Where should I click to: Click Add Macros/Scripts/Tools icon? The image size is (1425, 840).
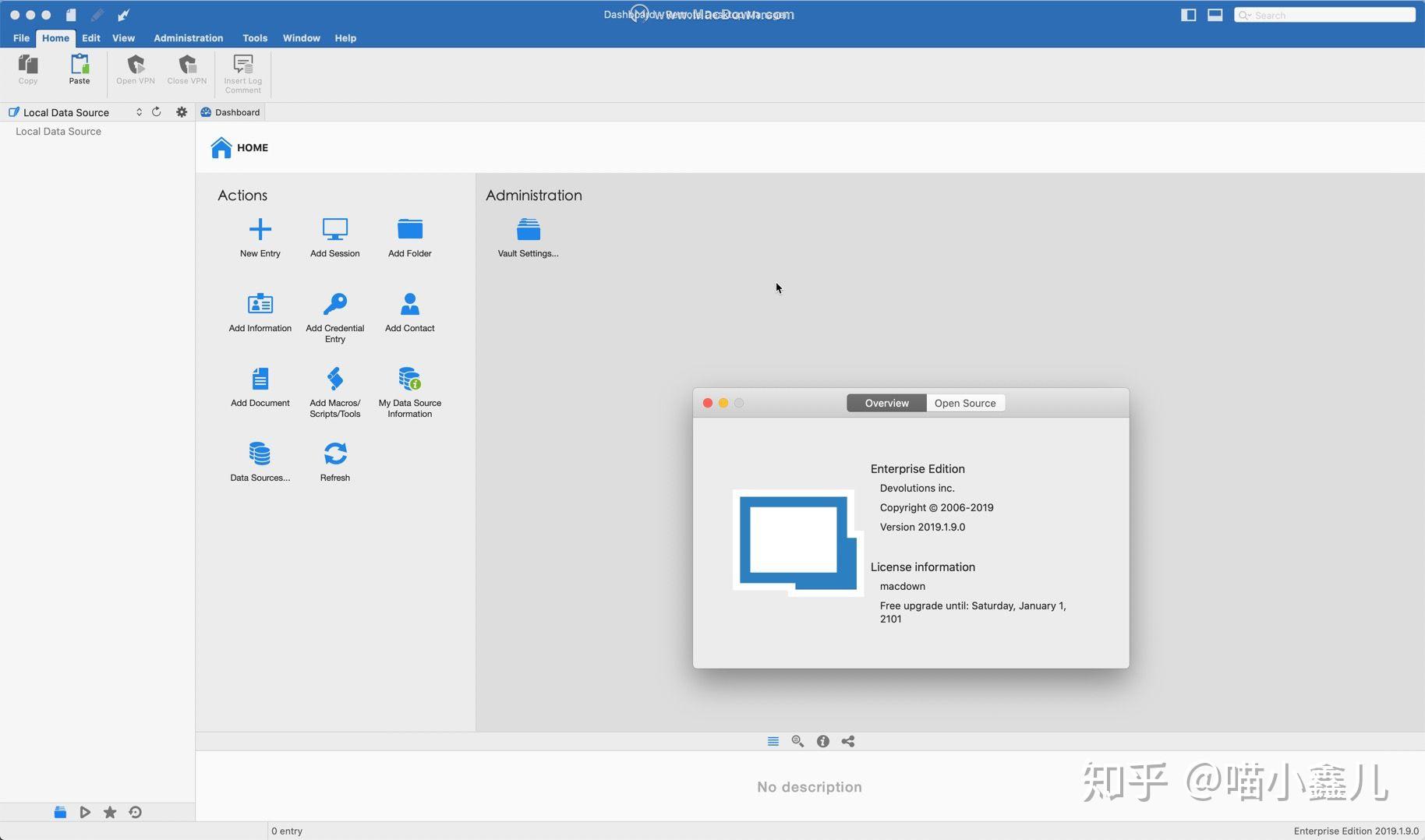pos(335,379)
